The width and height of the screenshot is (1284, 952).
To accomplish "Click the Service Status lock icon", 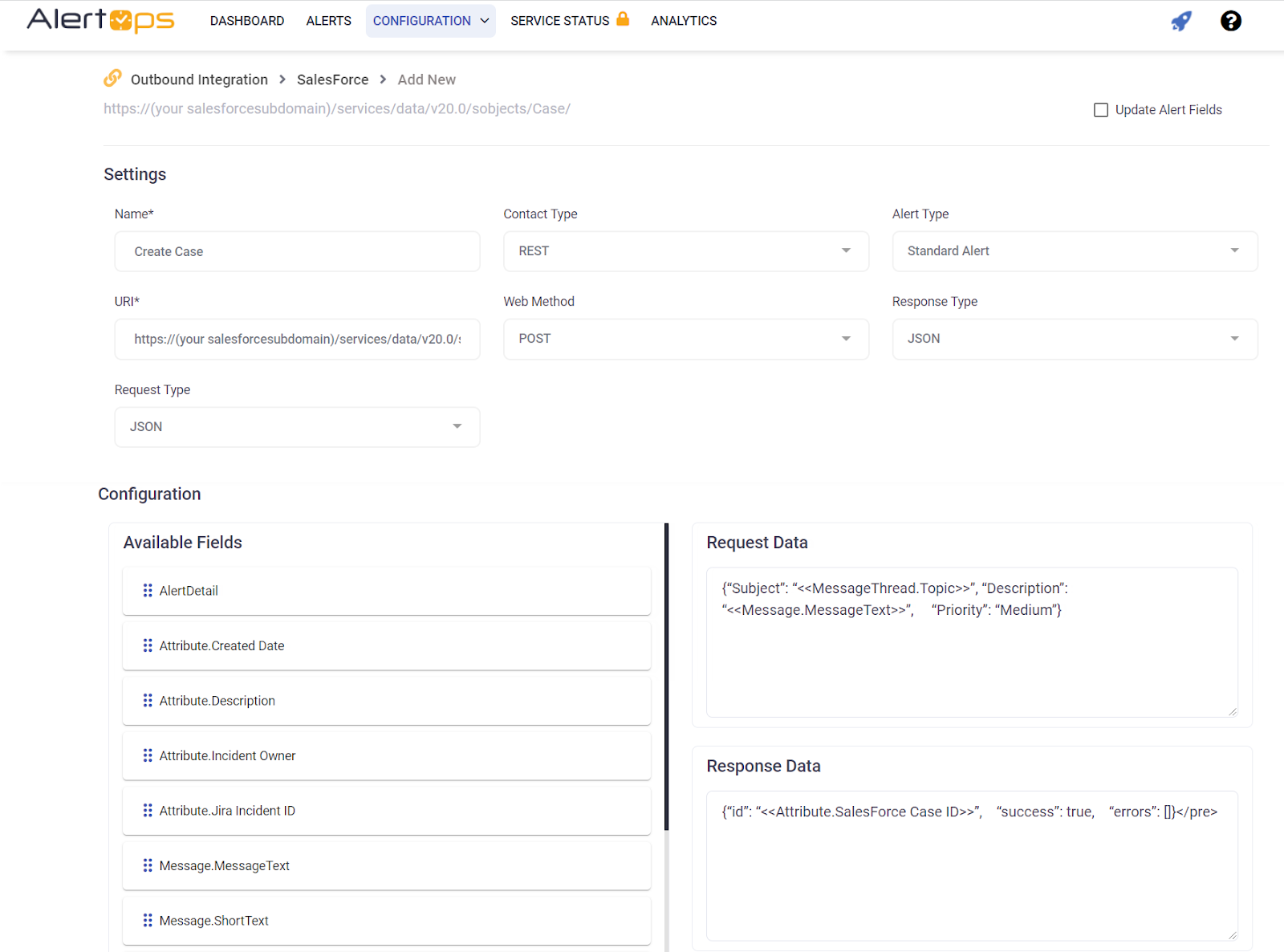I will 623,19.
